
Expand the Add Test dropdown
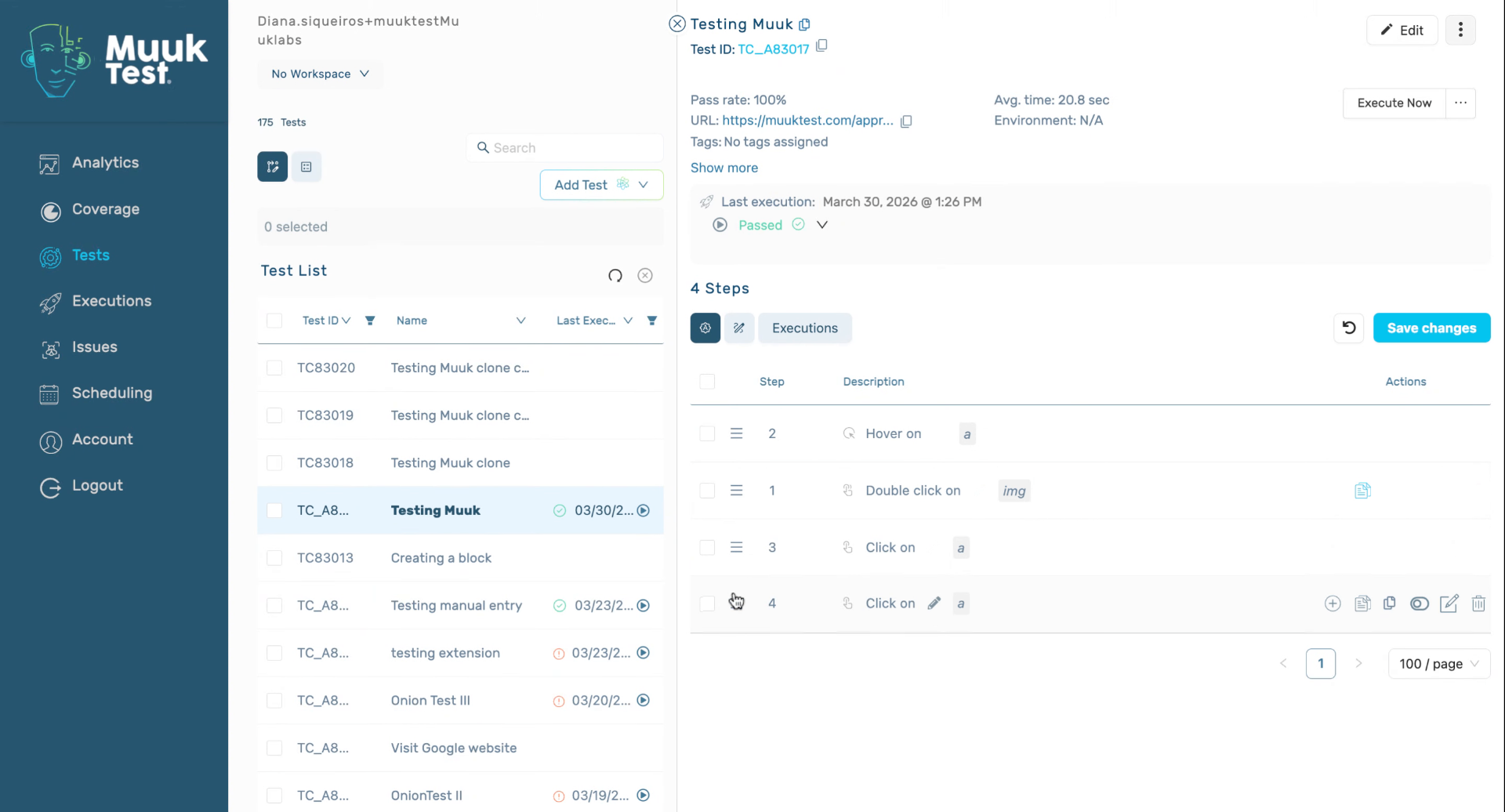click(644, 185)
